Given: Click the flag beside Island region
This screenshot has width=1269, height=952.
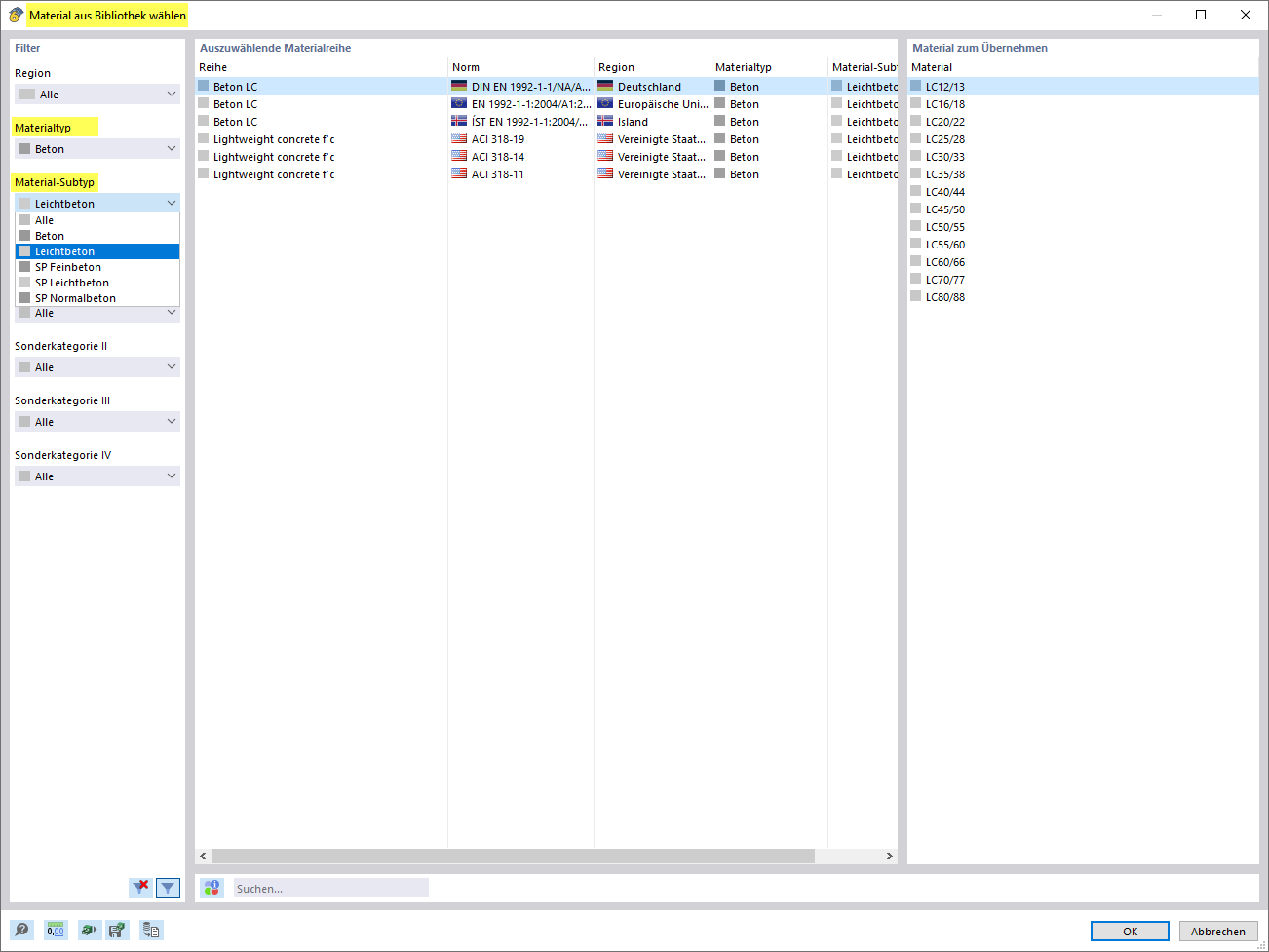Looking at the screenshot, I should 605,121.
